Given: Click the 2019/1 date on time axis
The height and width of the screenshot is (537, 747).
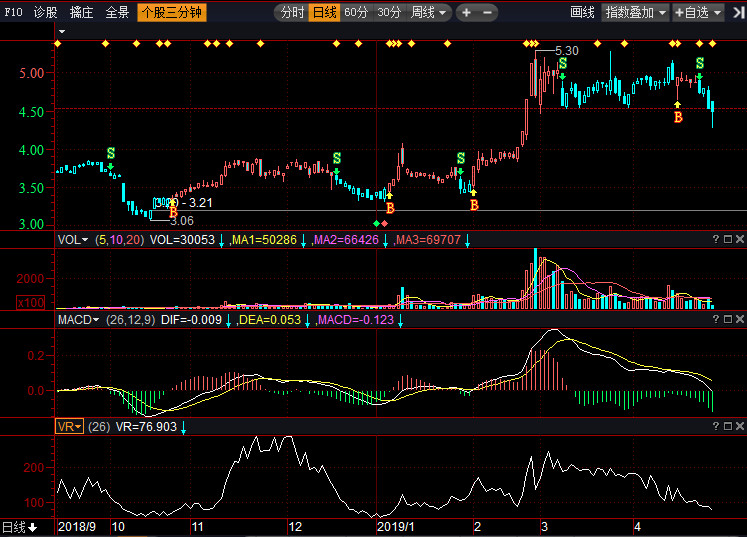Looking at the screenshot, I should point(395,527).
